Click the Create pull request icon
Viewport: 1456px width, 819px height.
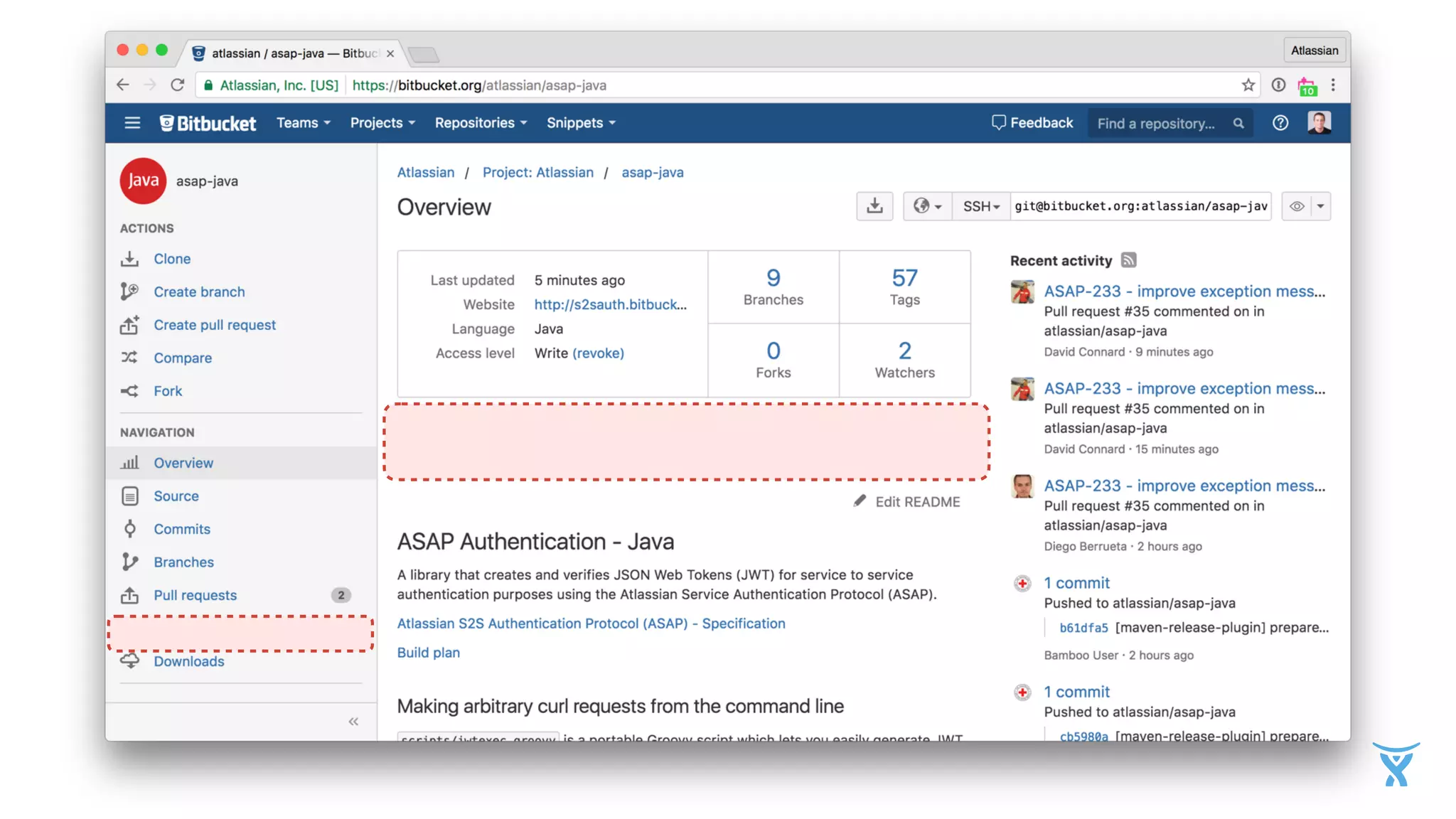pos(129,325)
